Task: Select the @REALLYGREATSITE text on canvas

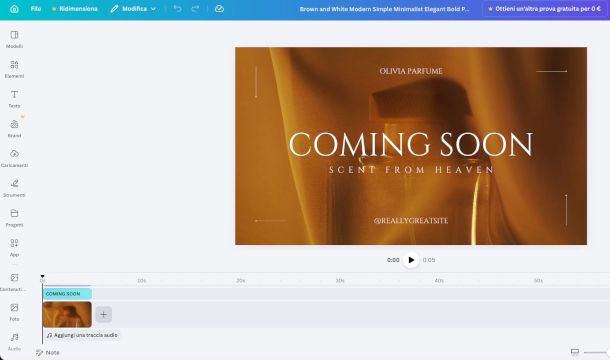Action: 411,221
